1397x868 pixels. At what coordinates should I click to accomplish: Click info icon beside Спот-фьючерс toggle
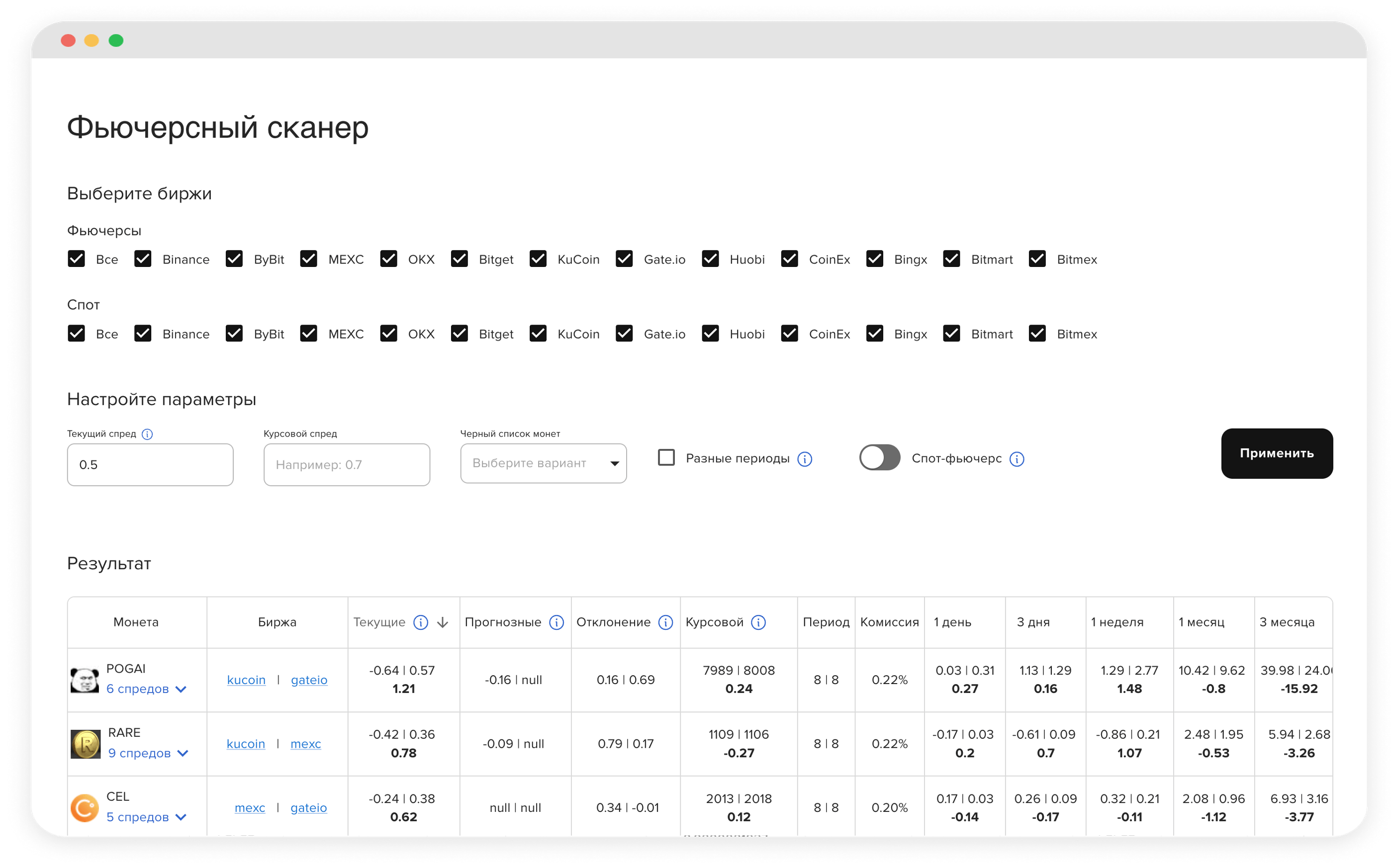pyautogui.click(x=1017, y=459)
